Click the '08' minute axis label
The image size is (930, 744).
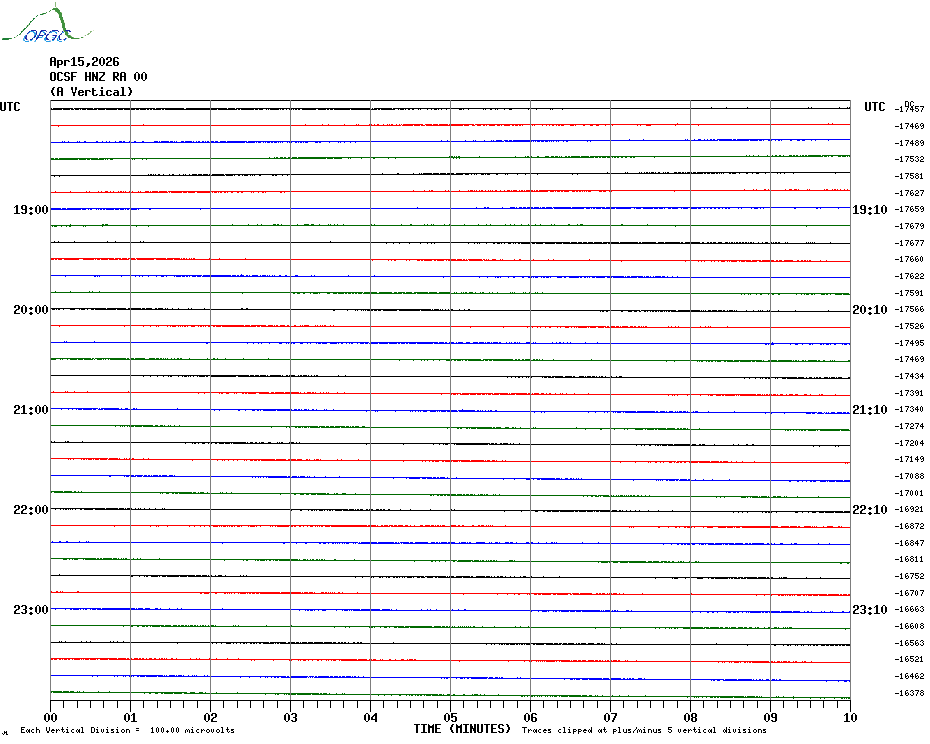pyautogui.click(x=690, y=717)
